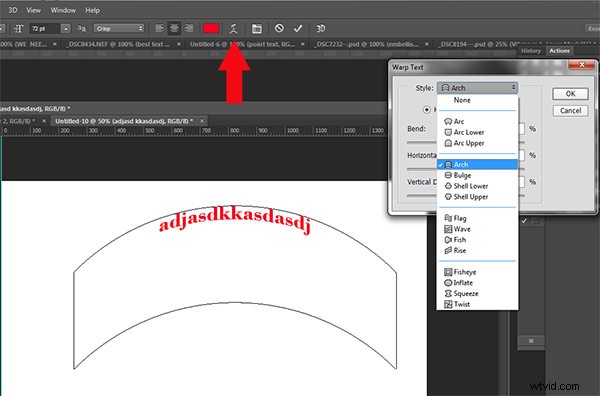Select right align text icon
The width and height of the screenshot is (600, 396).
pyautogui.click(x=189, y=28)
